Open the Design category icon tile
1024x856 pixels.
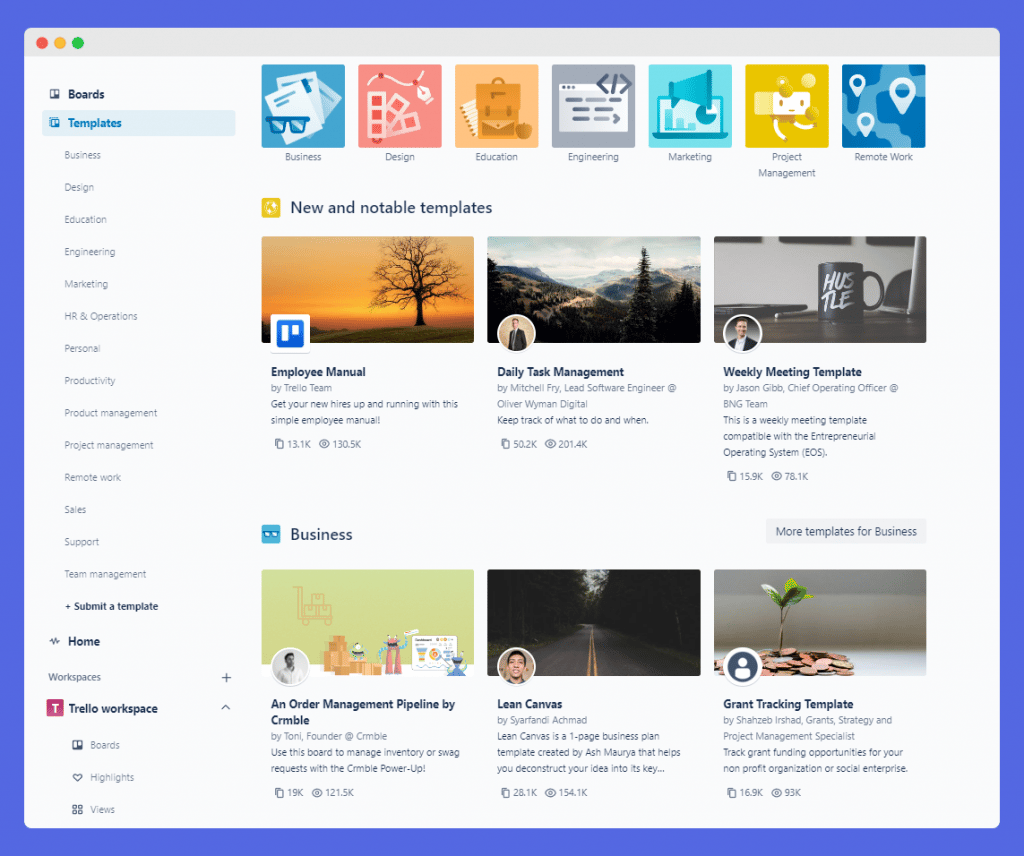[400, 106]
